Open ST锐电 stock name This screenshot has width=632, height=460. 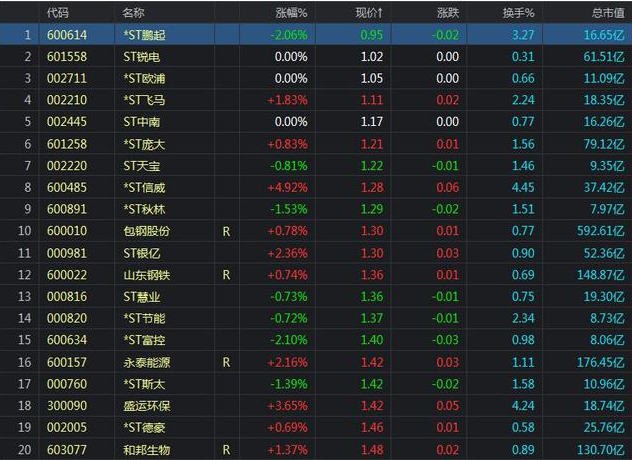click(142, 56)
